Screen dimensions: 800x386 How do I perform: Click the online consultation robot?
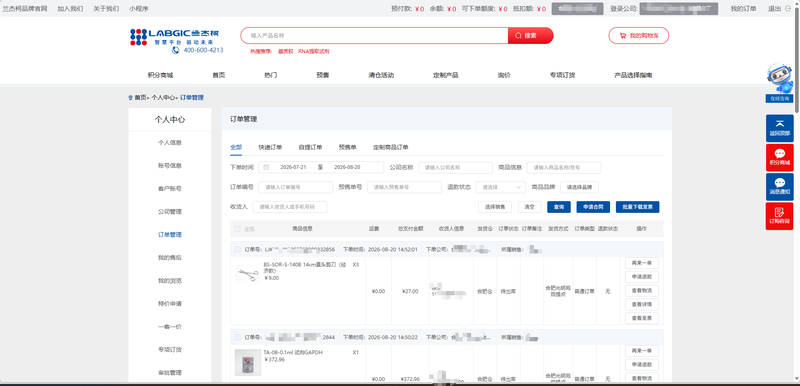[780, 80]
